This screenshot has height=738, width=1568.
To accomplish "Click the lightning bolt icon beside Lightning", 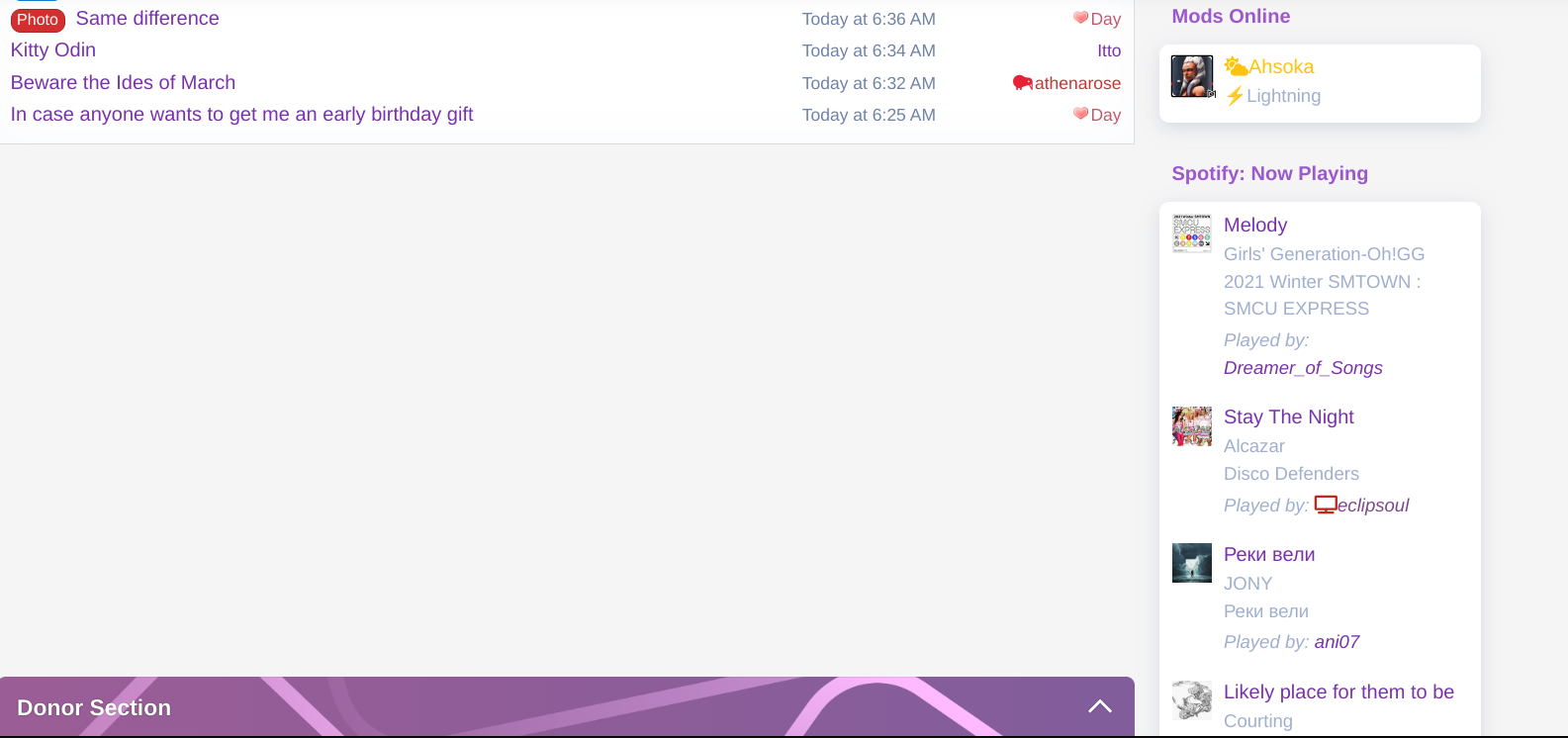I will [1235, 96].
